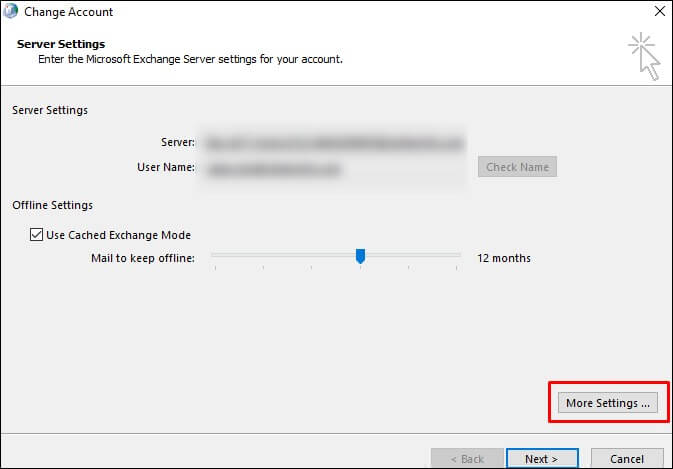Click the Next button

tap(542, 458)
